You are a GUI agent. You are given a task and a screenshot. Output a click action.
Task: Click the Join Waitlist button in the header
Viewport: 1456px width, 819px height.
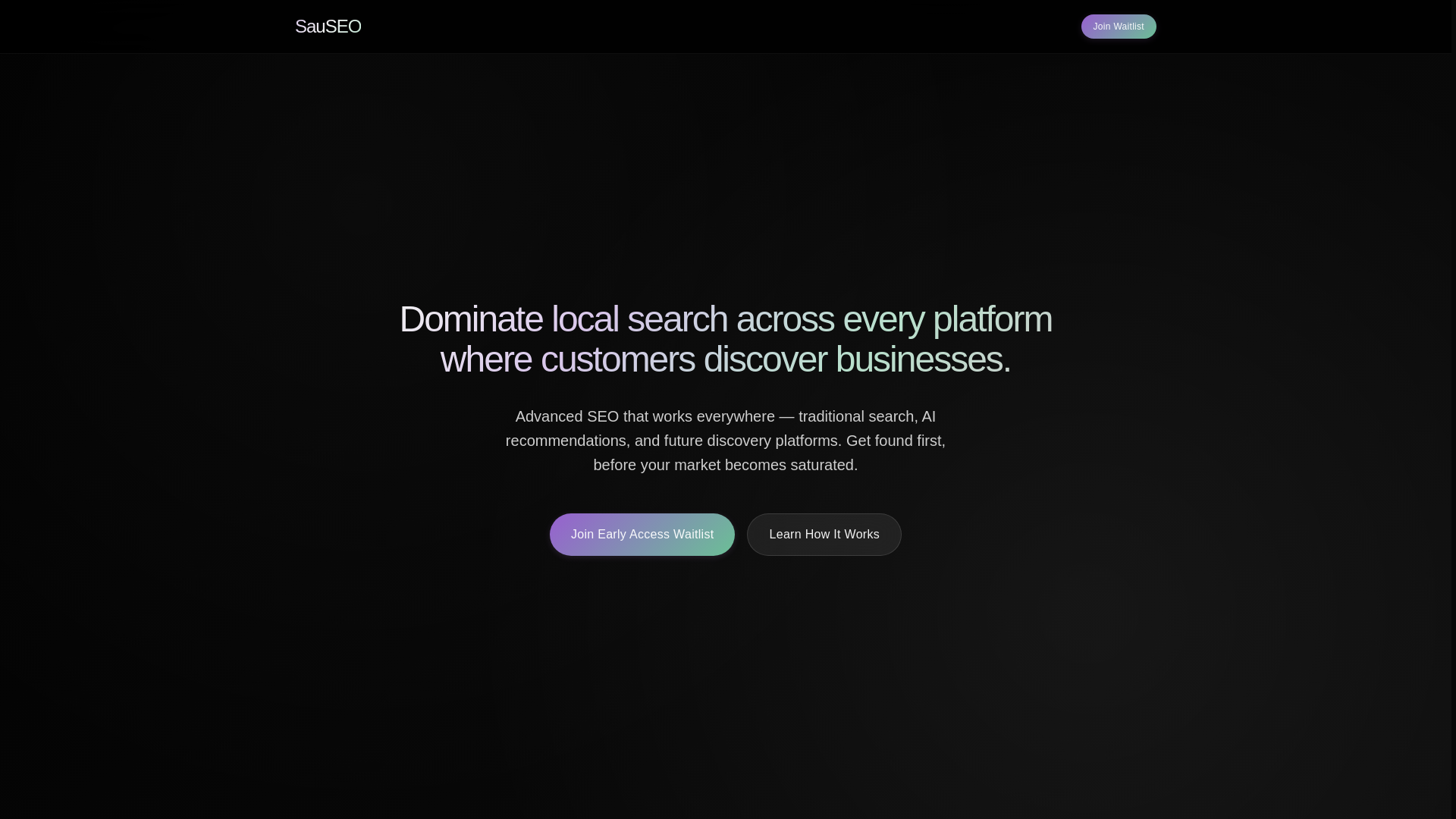(x=1119, y=27)
